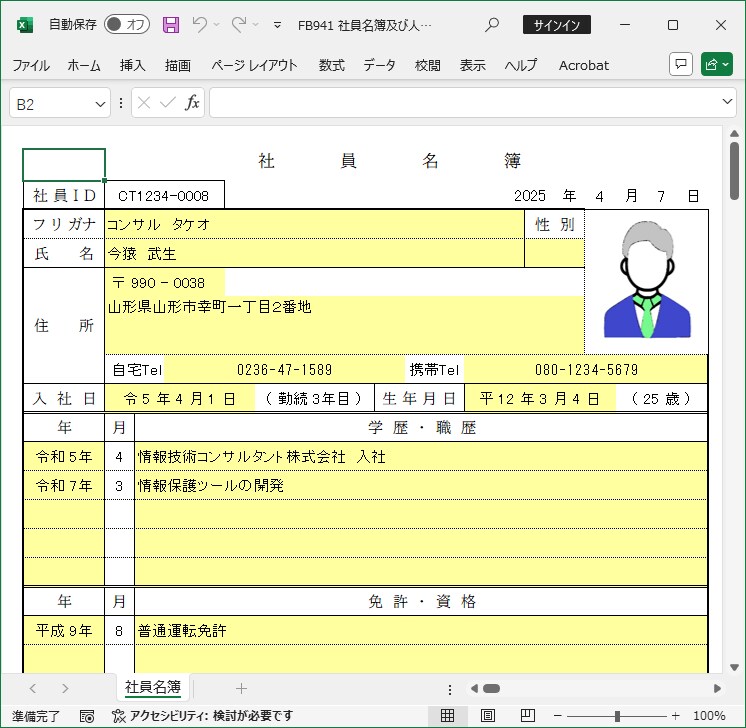Open the 表示 tab
The image size is (746, 728).
472,65
